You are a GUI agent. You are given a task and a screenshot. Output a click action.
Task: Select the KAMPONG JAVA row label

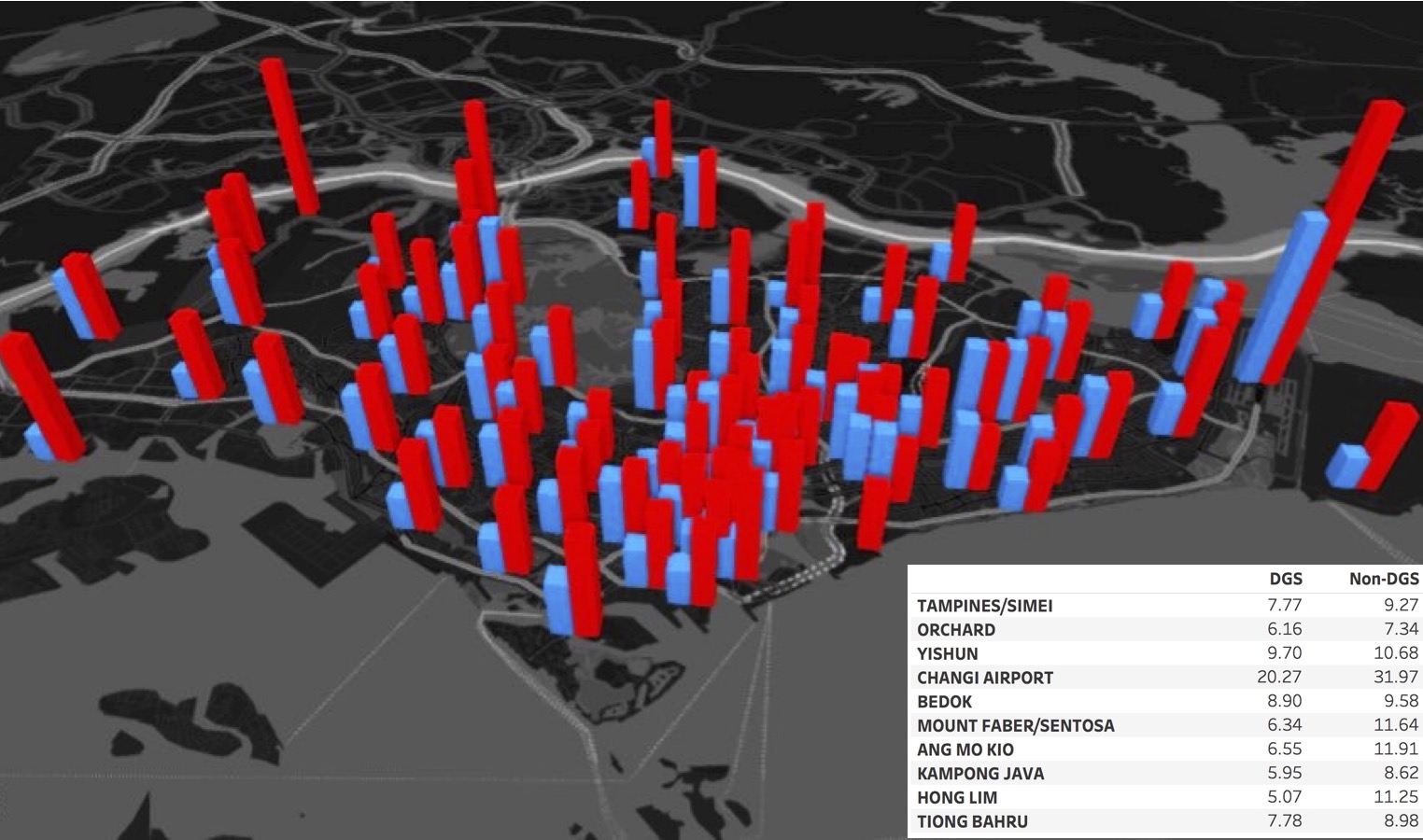coord(980,774)
